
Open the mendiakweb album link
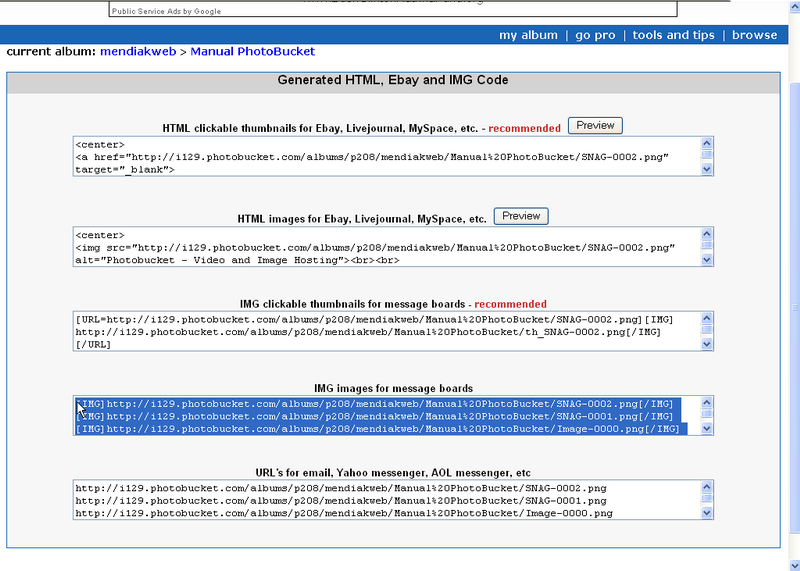(x=138, y=52)
